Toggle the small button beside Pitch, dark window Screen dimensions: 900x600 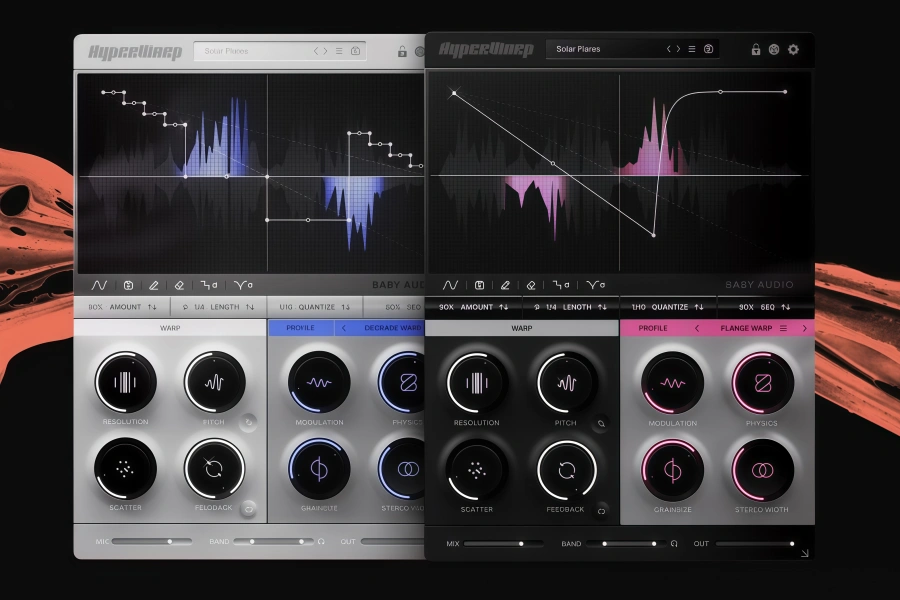coord(601,424)
